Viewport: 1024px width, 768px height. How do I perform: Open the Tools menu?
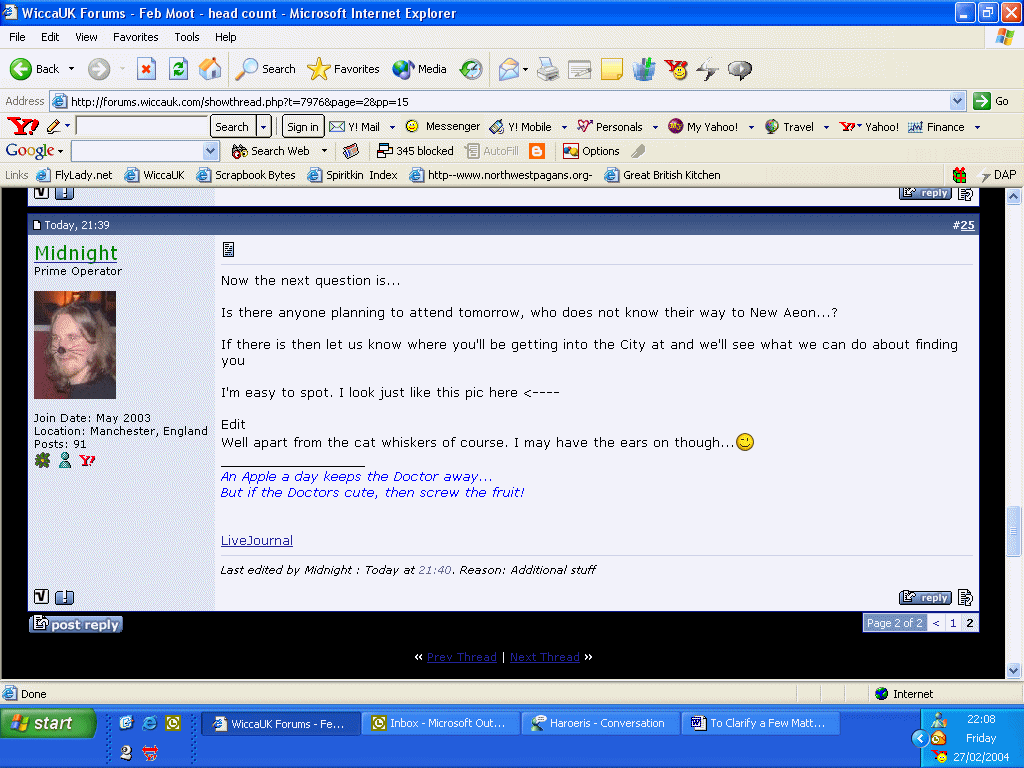click(187, 37)
